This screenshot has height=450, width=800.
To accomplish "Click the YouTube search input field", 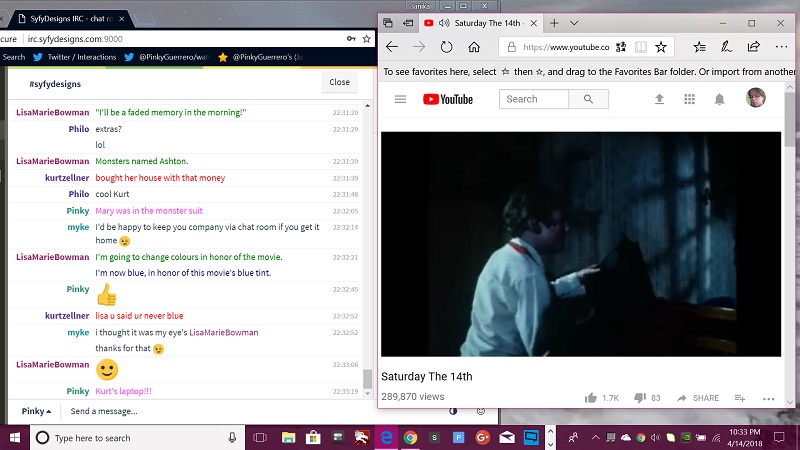I will point(534,99).
